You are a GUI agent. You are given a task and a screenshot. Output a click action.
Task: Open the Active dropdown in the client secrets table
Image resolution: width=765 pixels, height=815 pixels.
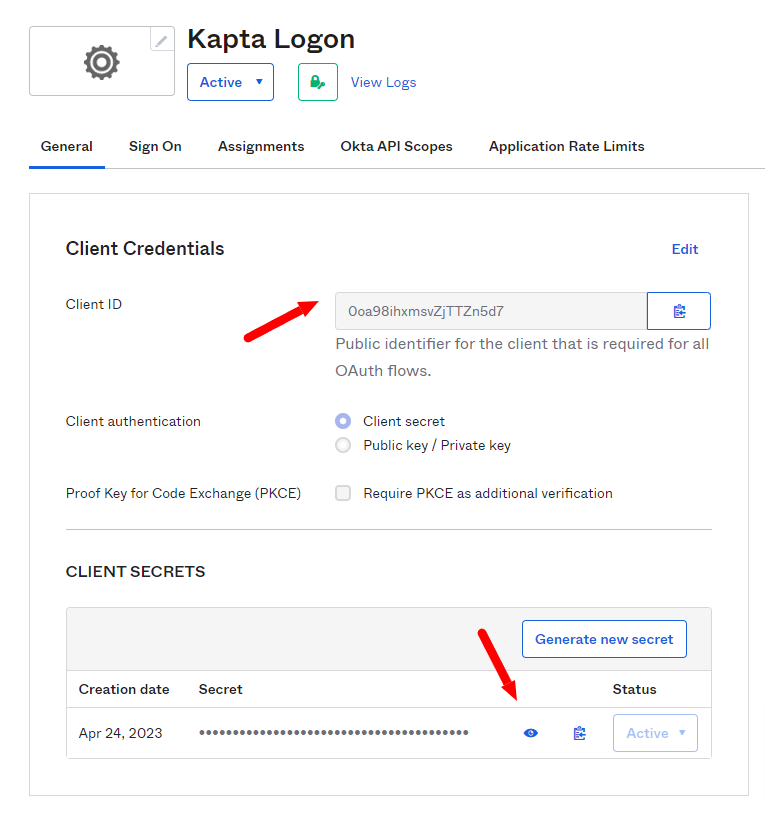pos(655,732)
